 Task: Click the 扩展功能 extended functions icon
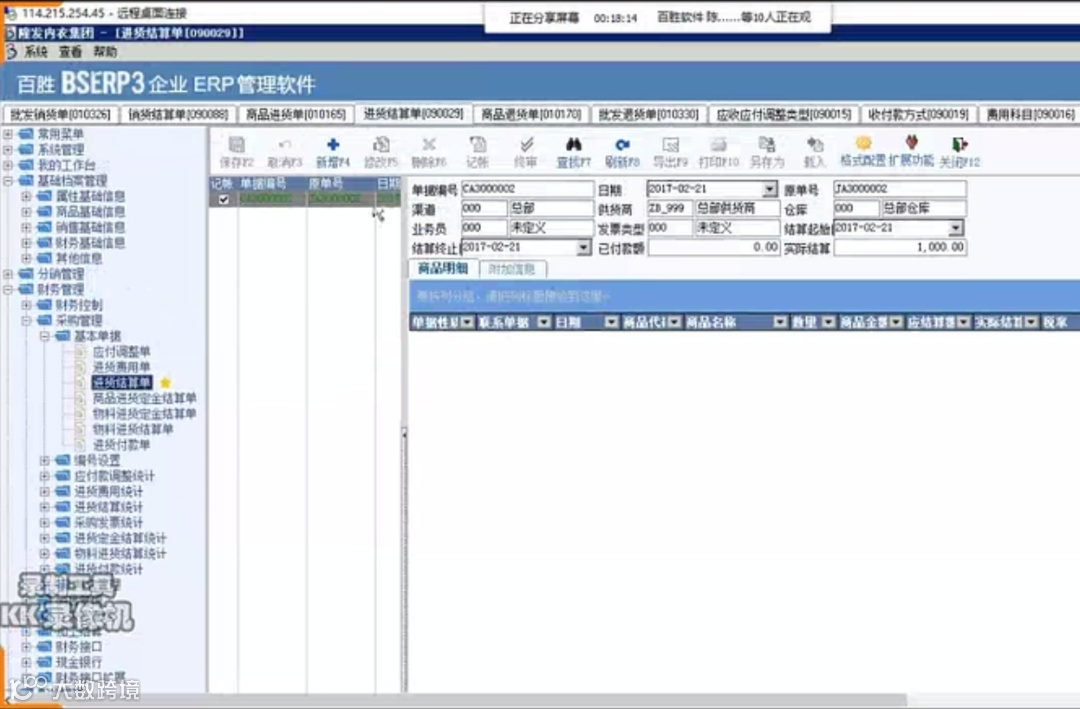coord(911,143)
